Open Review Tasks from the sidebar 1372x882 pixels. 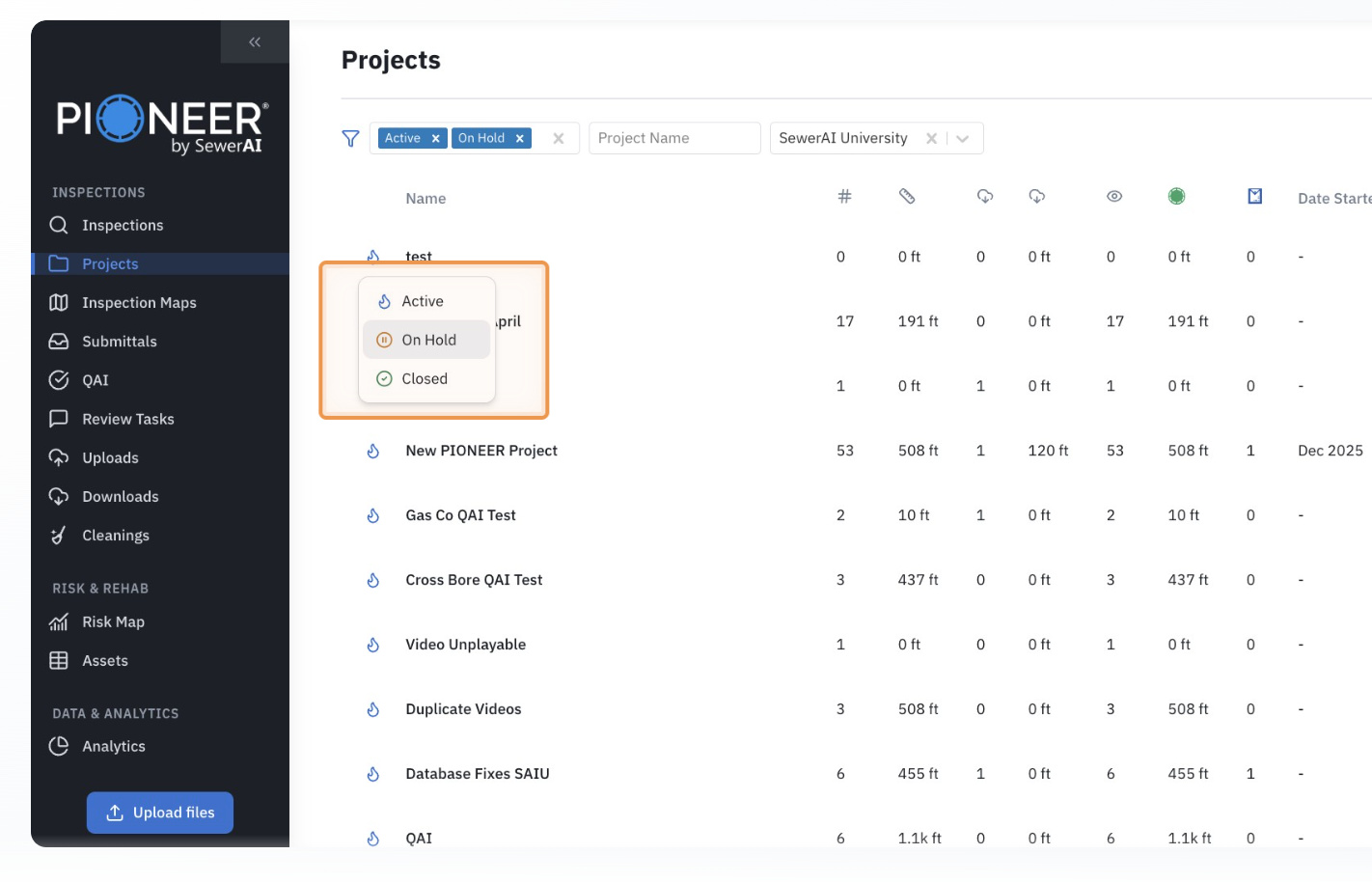pyautogui.click(x=127, y=419)
